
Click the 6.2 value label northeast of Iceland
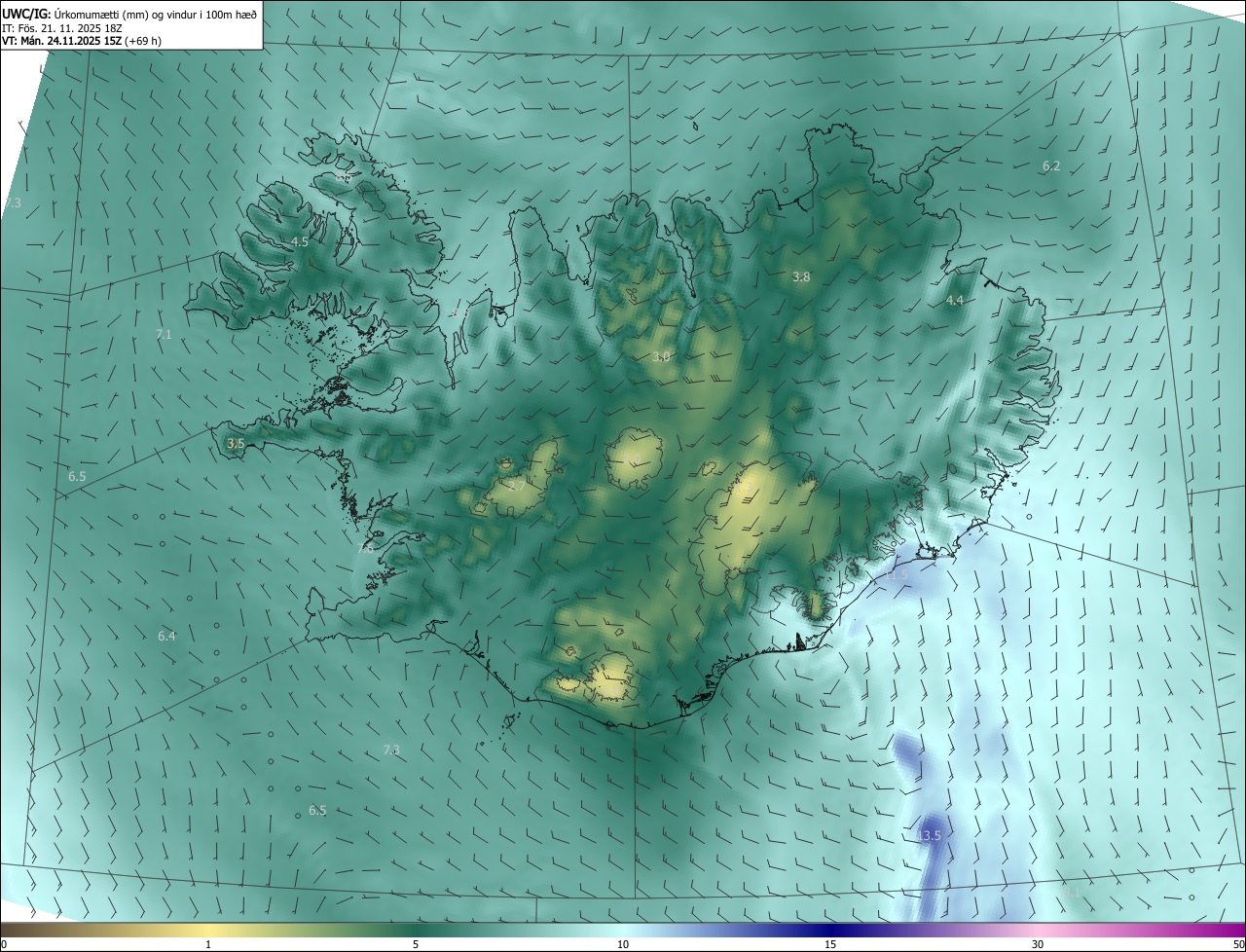1051,166
